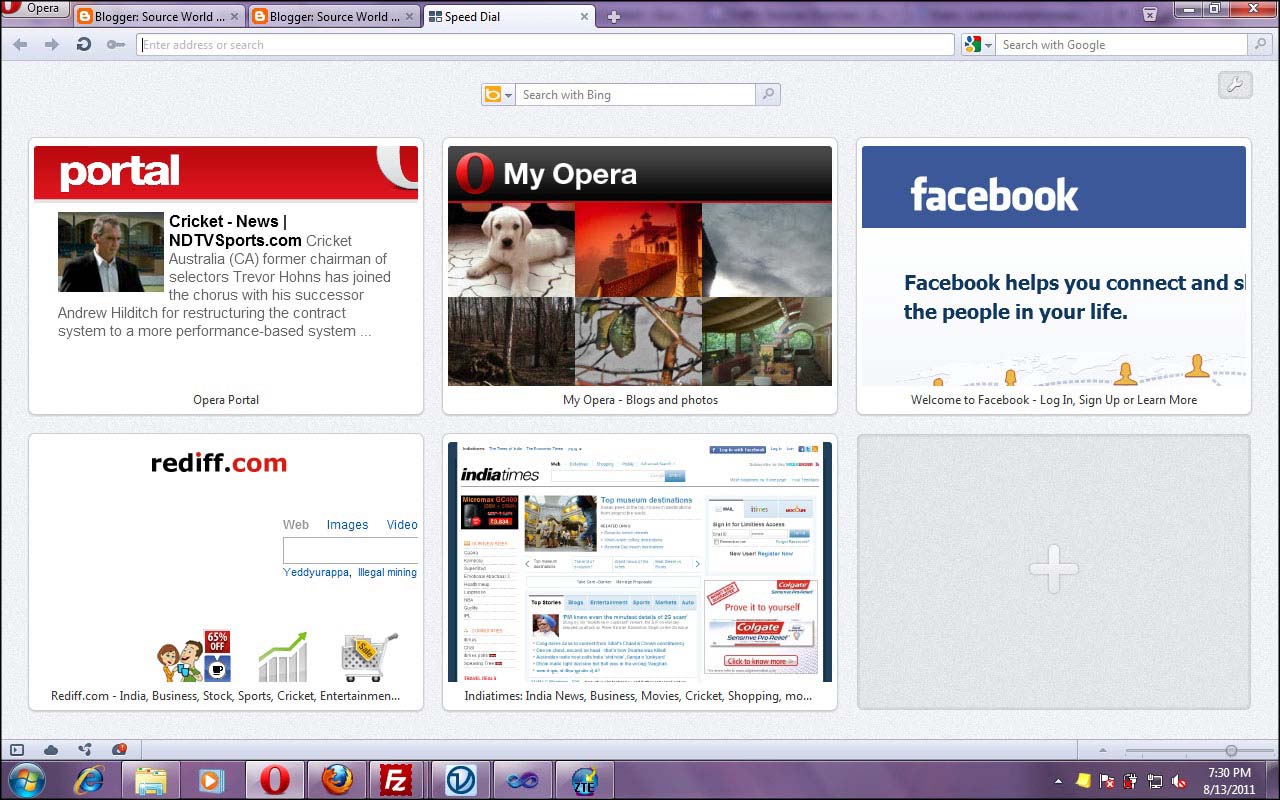Click the muted volume tray icon
Image resolution: width=1280 pixels, height=800 pixels.
click(x=1179, y=781)
